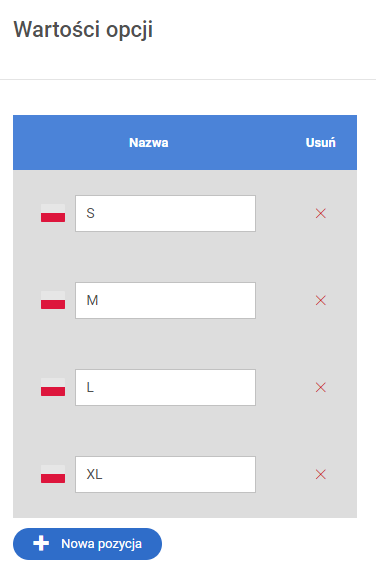
Task: Delete the S option value row
Action: click(x=320, y=213)
